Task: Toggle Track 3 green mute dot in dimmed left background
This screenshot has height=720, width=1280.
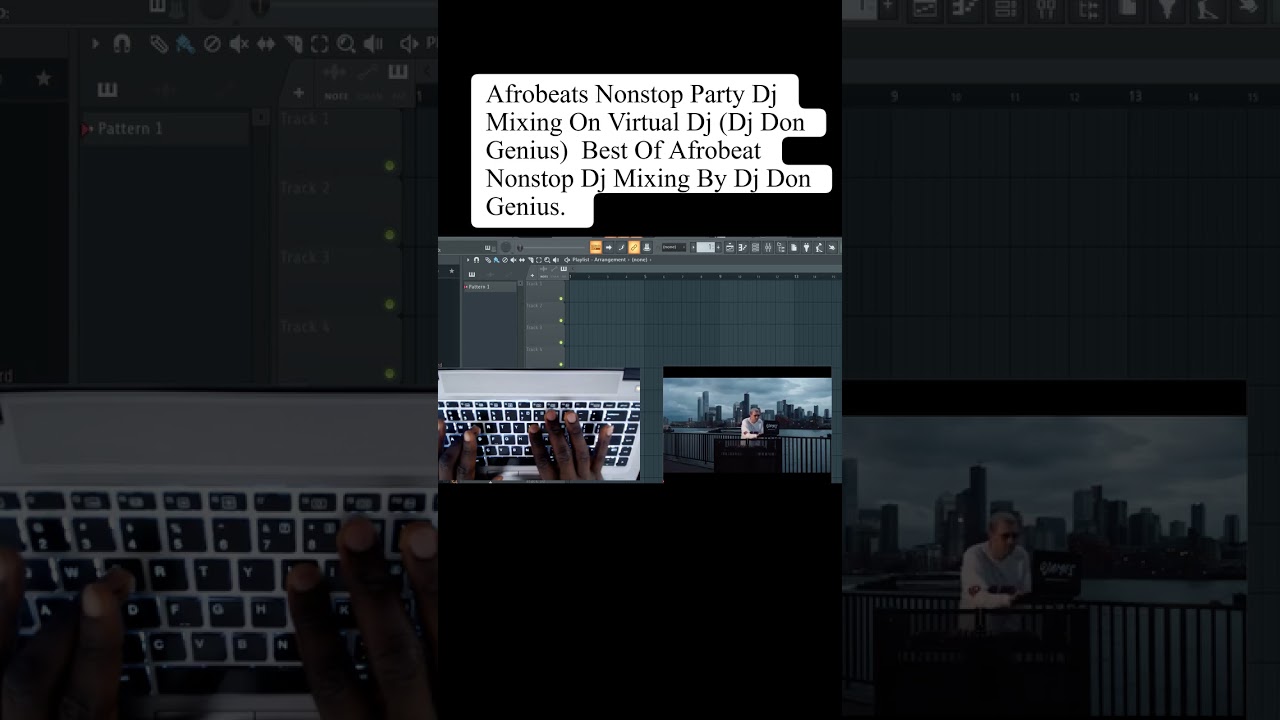Action: (390, 304)
